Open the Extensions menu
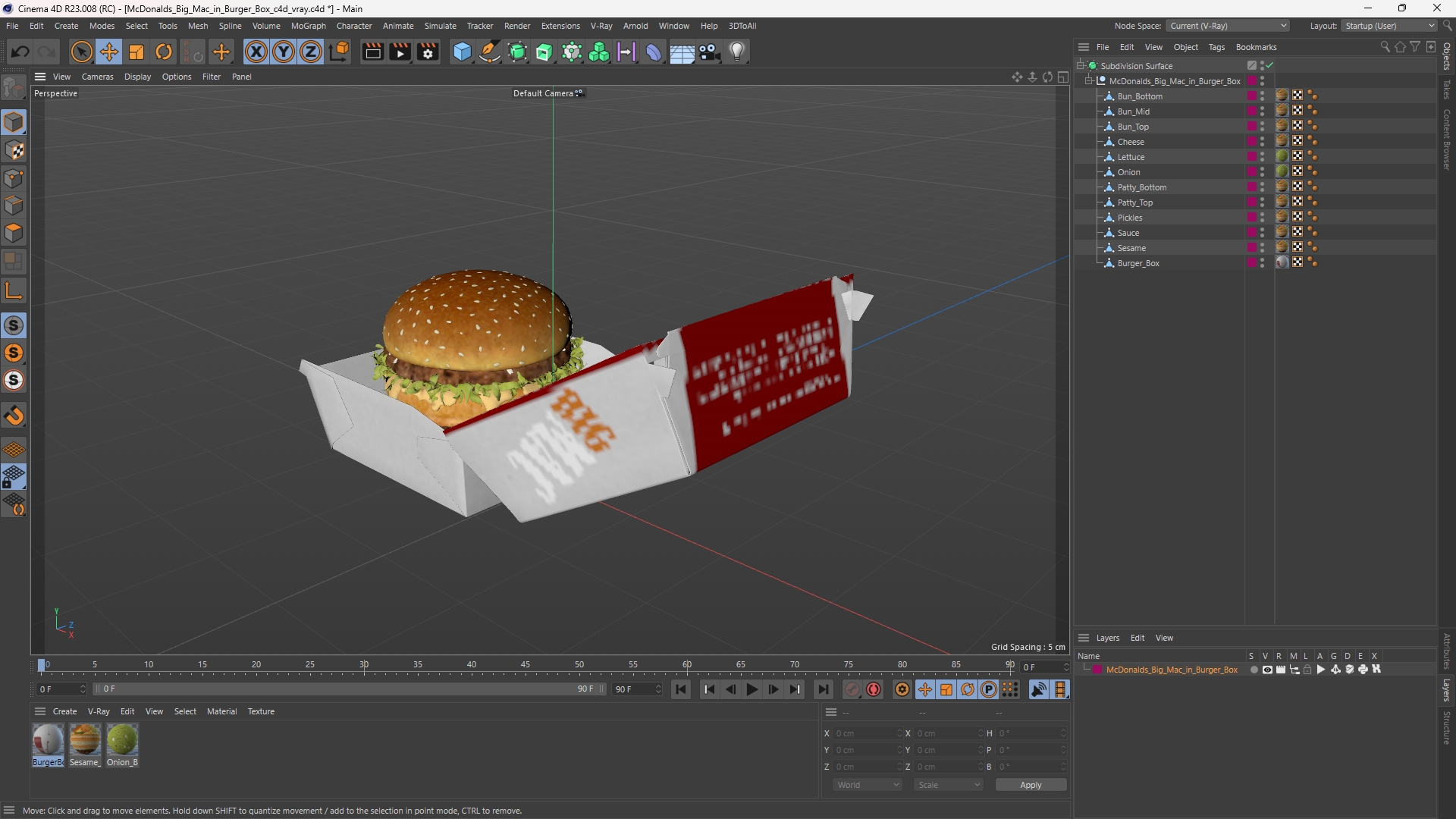 (x=560, y=26)
